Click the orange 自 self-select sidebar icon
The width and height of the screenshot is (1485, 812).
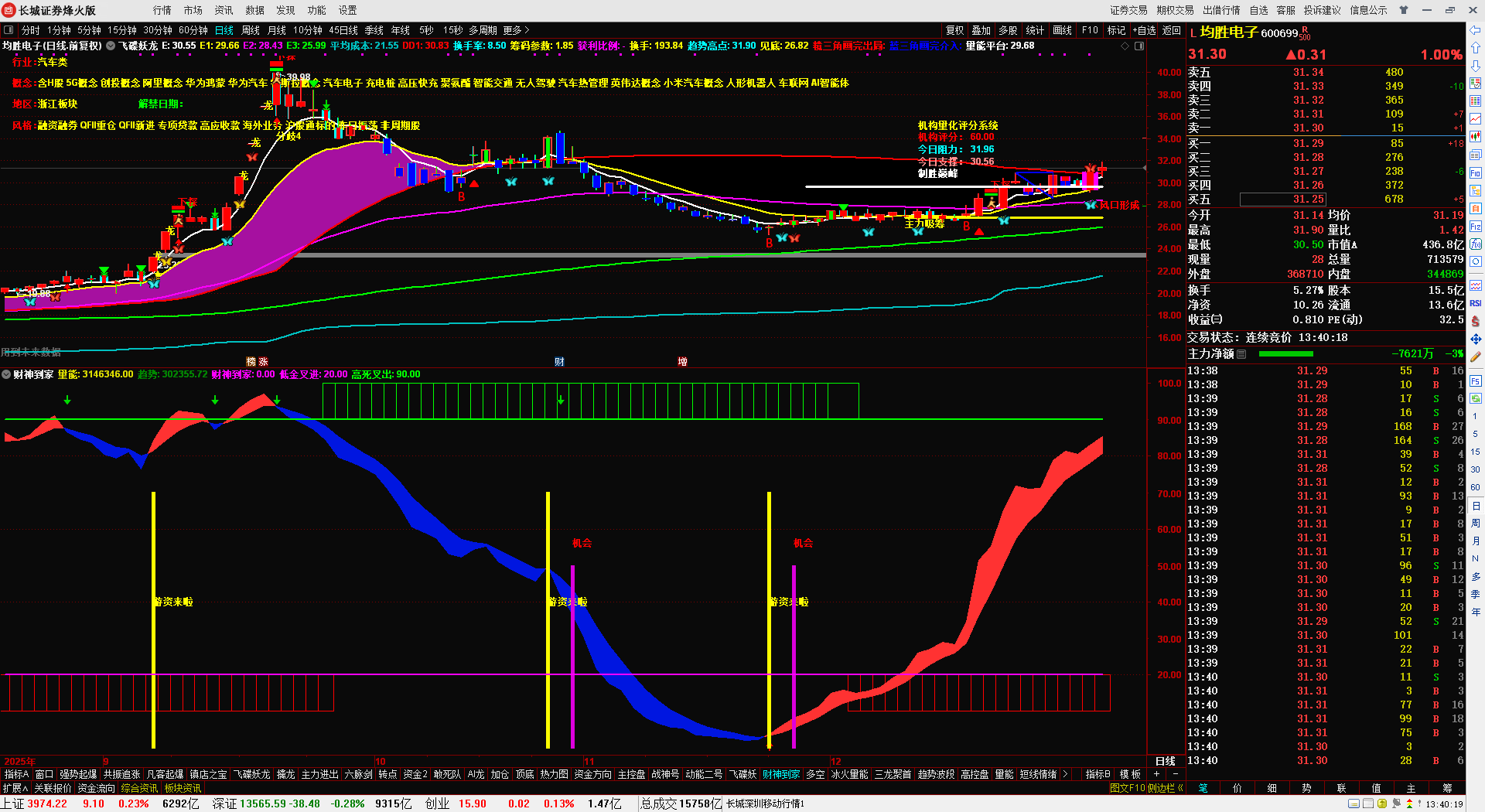coord(1476,209)
